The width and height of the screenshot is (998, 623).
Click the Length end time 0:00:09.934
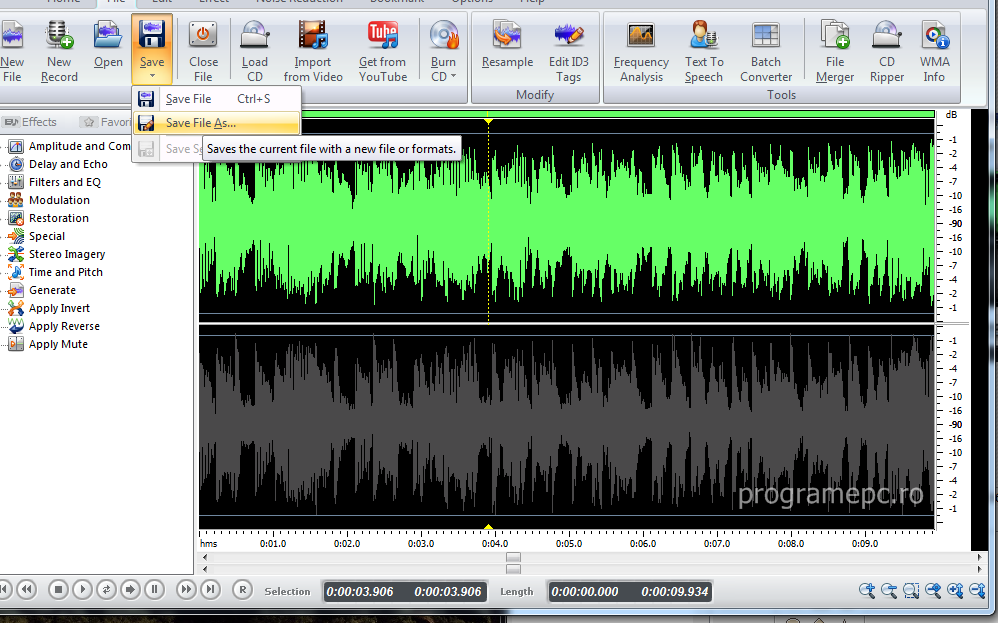(x=675, y=592)
